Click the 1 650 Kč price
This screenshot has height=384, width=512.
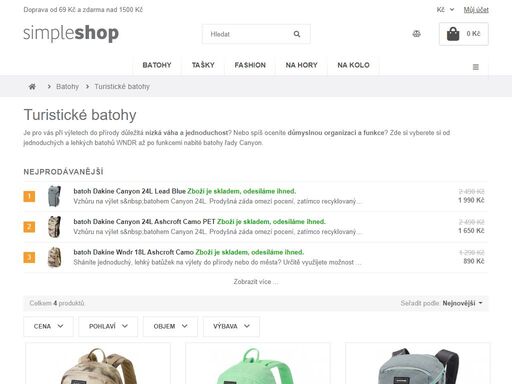click(x=471, y=231)
